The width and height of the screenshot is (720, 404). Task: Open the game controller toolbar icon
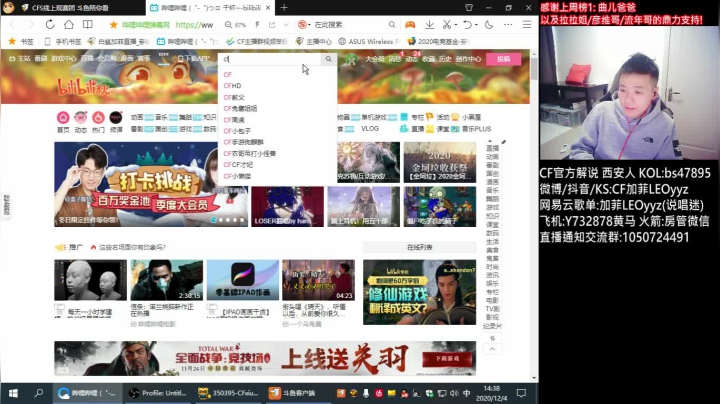click(x=410, y=25)
